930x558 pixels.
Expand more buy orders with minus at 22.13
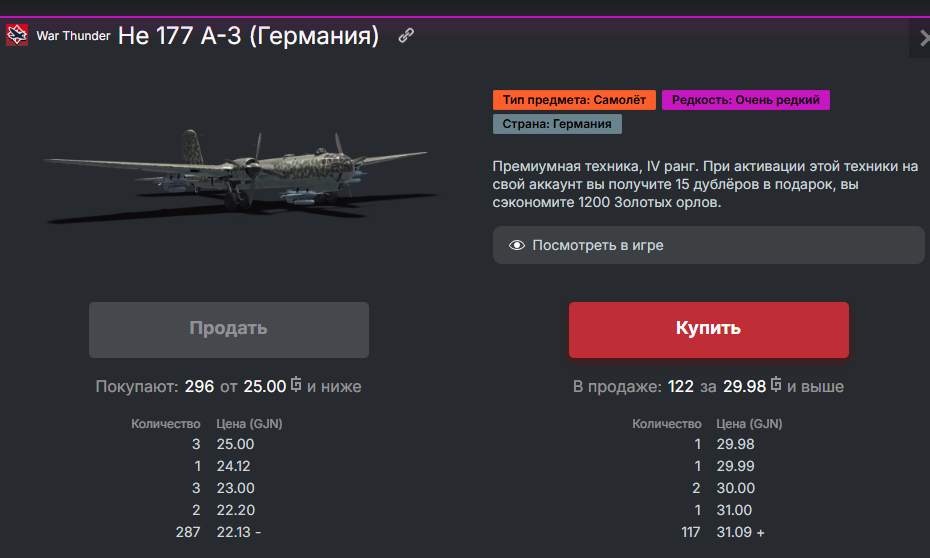point(258,533)
